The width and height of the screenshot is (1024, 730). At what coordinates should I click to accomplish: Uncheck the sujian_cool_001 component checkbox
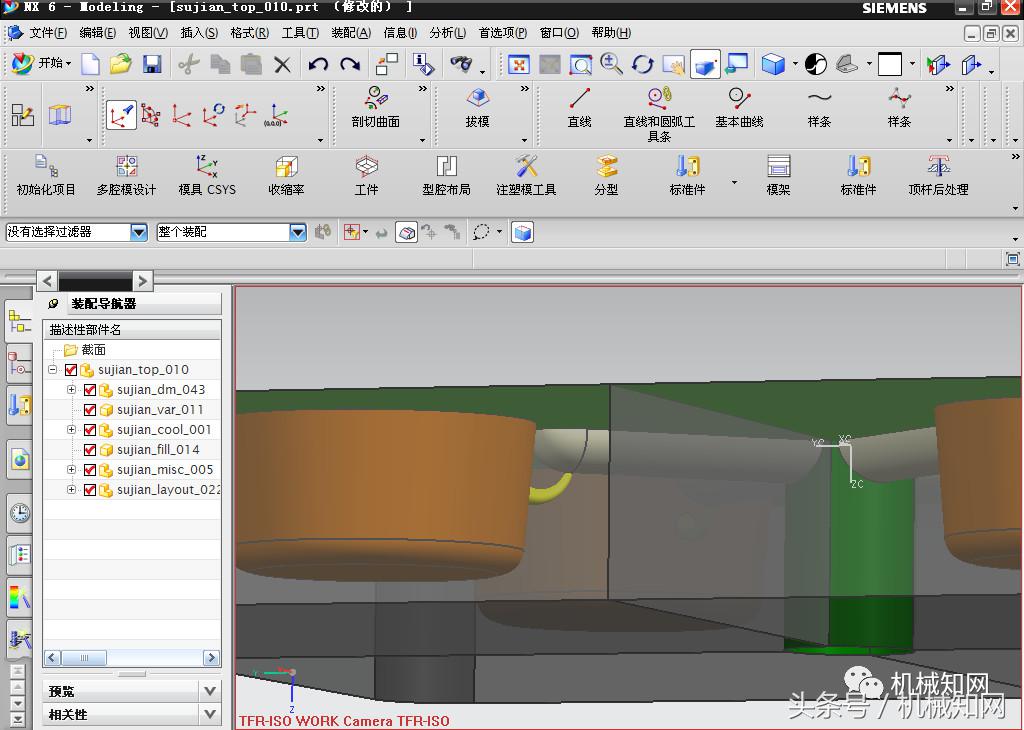90,430
